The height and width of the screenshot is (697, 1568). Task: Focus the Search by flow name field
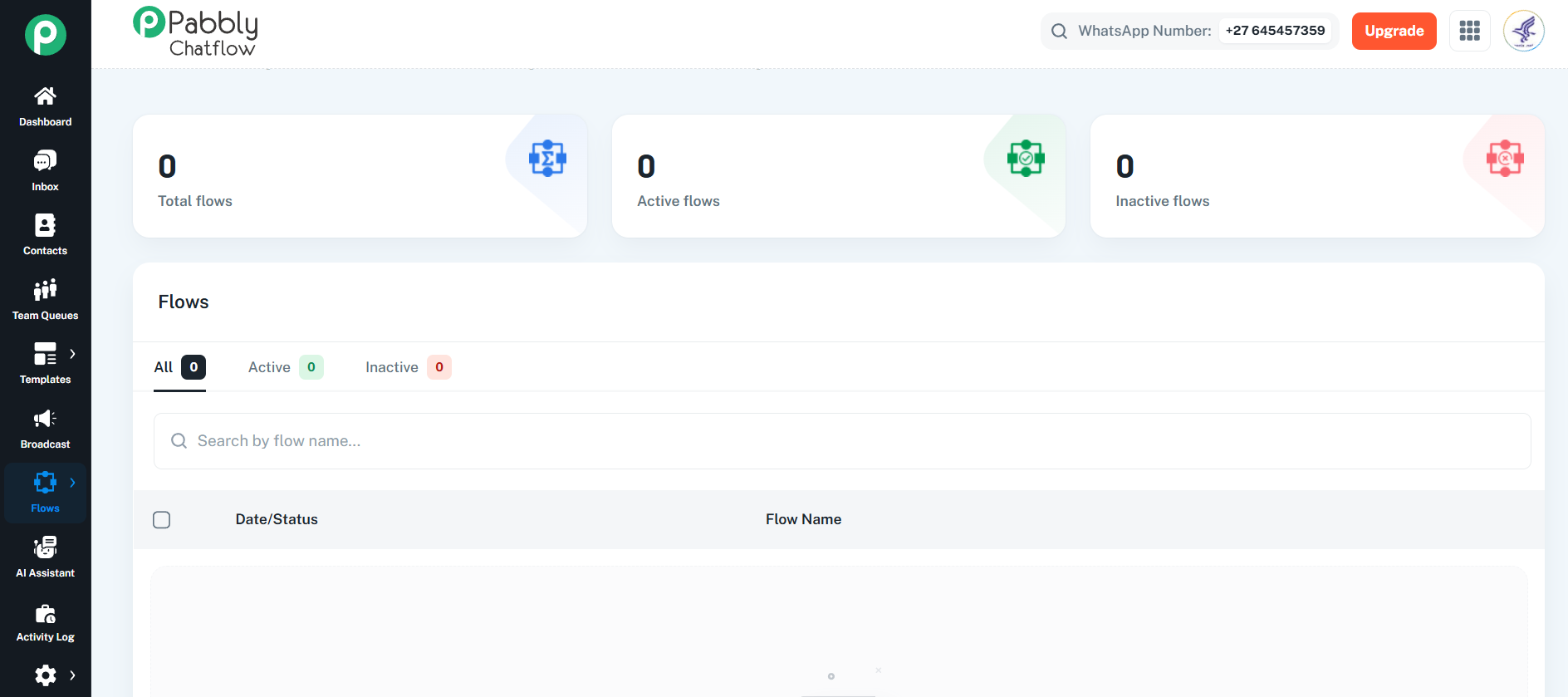click(842, 441)
